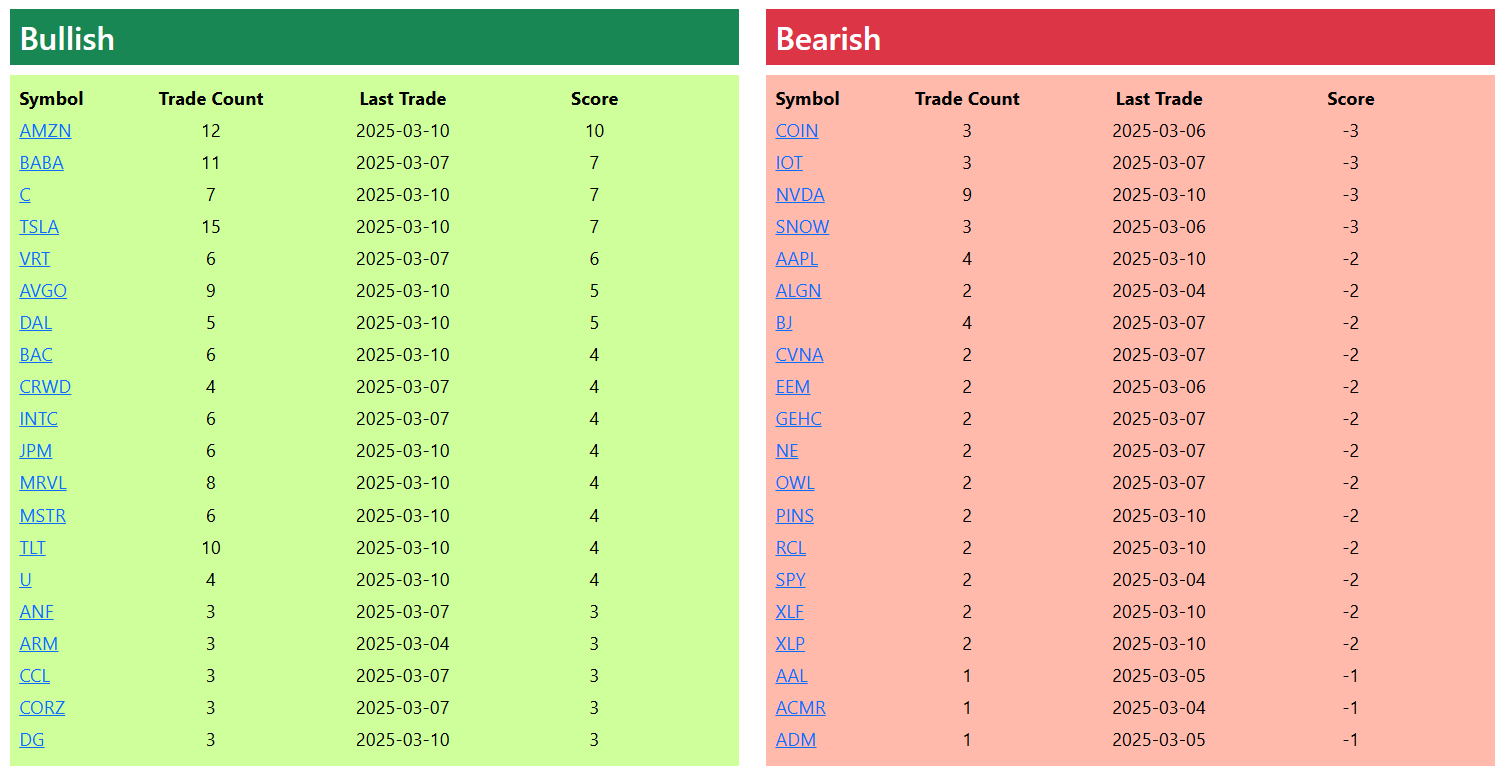Click the DAL ticker link

pos(36,323)
